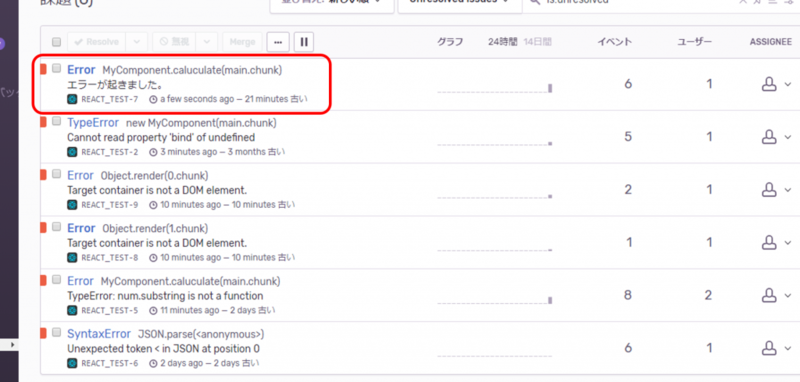Expand assignee chevron for REACT_TEST-5
The image size is (800, 382).
click(x=788, y=296)
